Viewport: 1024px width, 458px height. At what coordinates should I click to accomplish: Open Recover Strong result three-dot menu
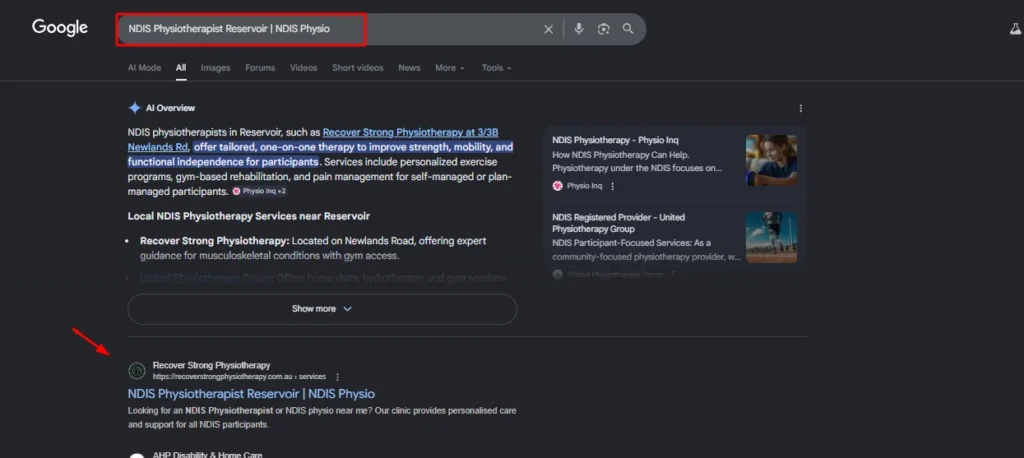click(x=338, y=377)
